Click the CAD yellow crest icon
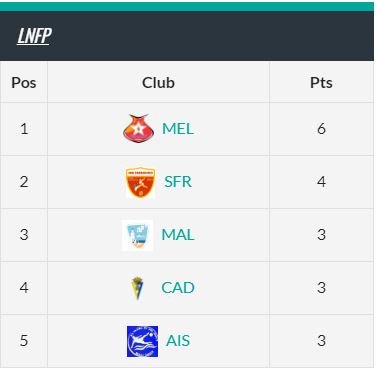Image resolution: width=377 pixels, height=369 pixels. click(137, 288)
